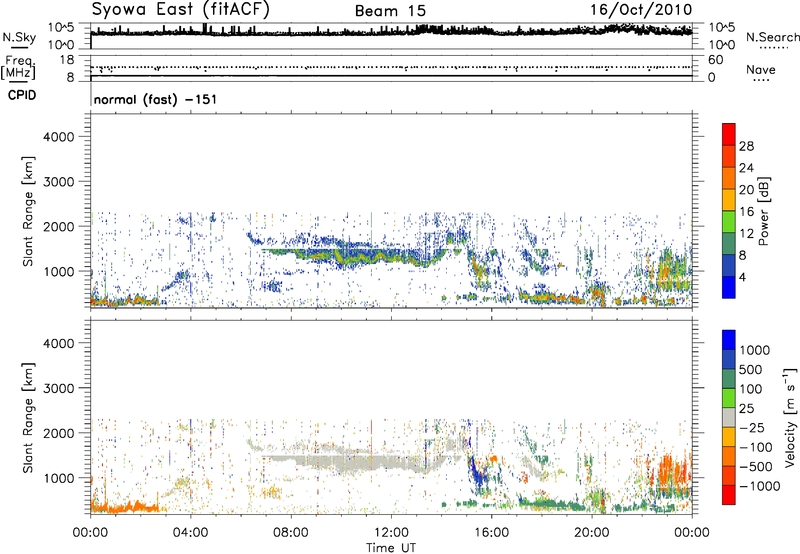The image size is (800, 554).
Task: Click the green-yellow scatter band in power plot
Action: 357,256
